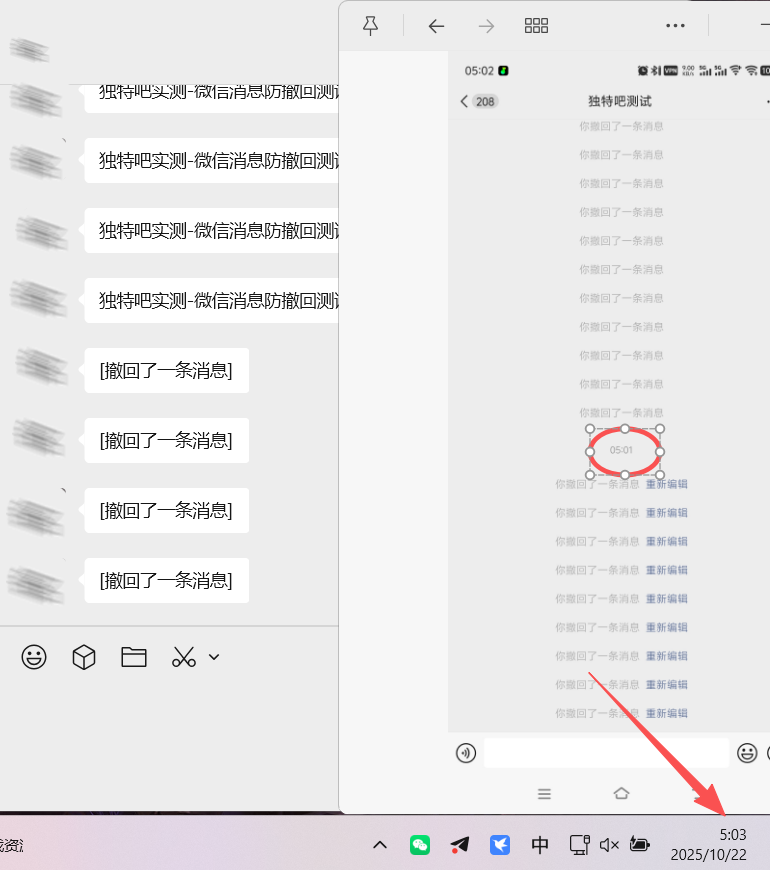Open the send file folder icon in WeChat

coord(134,657)
